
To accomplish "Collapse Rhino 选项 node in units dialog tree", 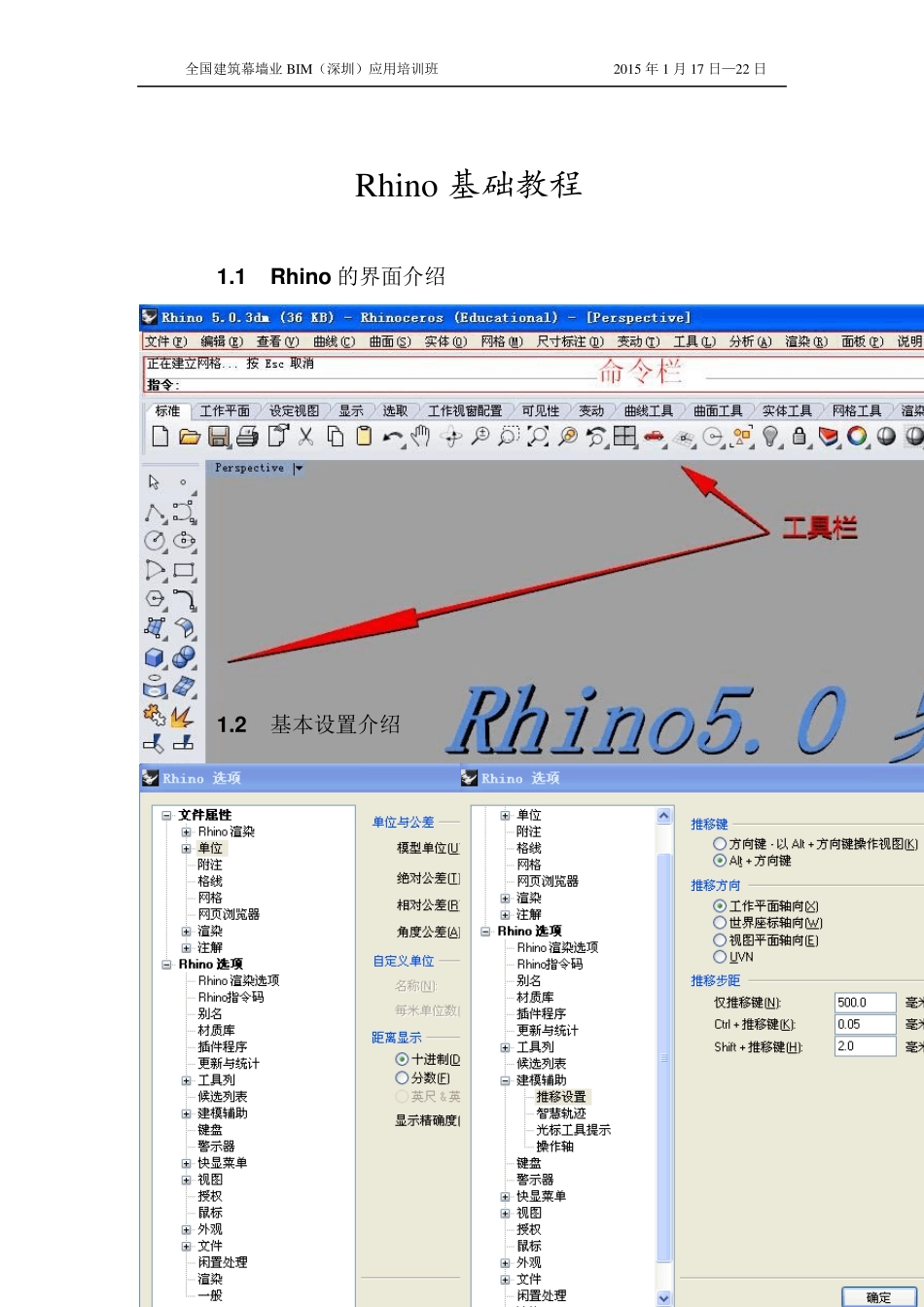I will coord(166,965).
